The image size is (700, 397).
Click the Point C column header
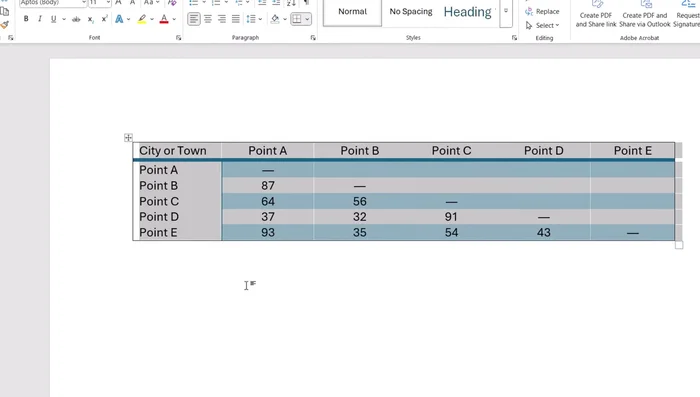(x=451, y=151)
